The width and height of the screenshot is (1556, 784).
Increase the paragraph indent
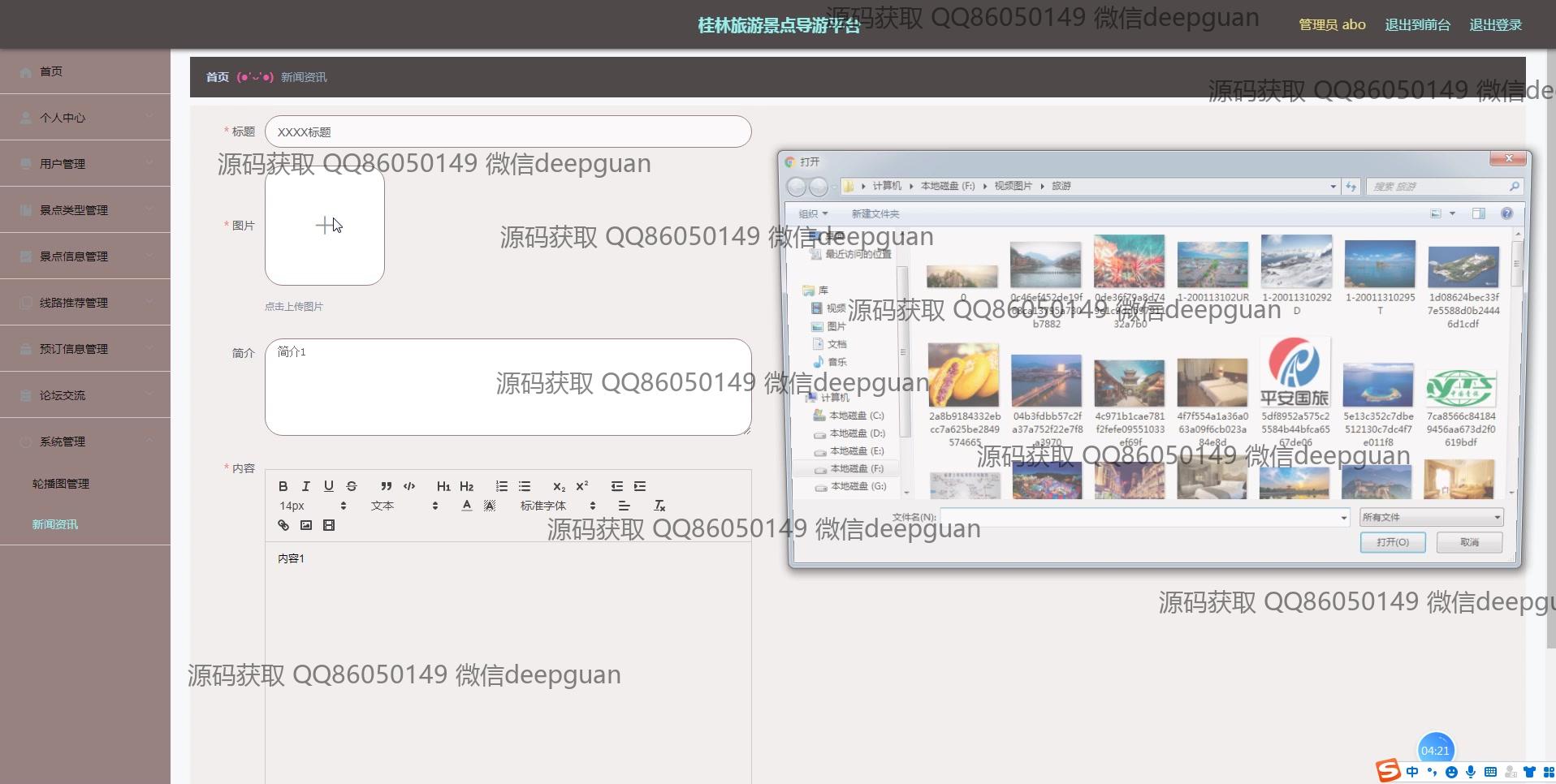coord(640,486)
